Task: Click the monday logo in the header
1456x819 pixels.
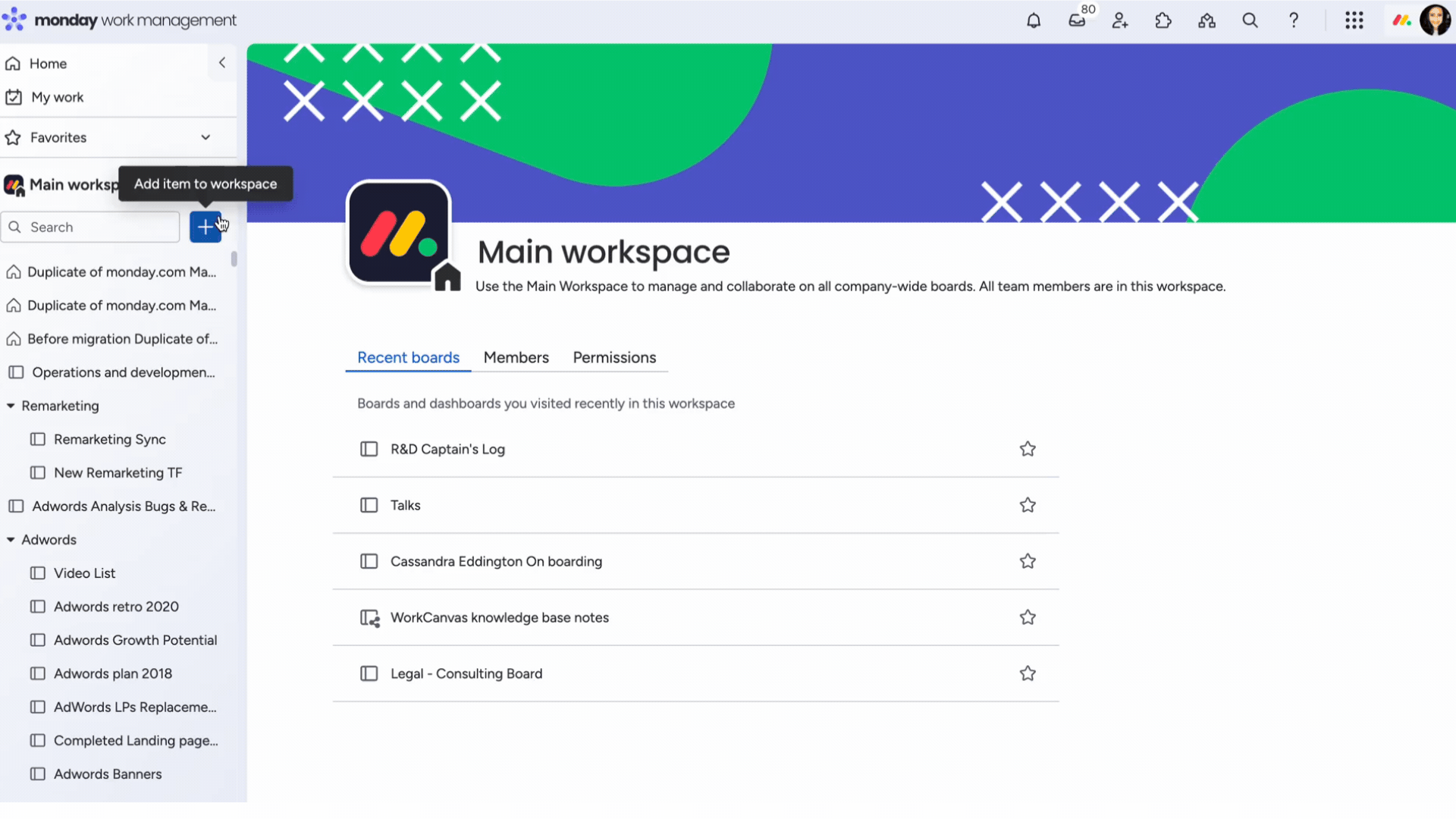Action: coord(120,20)
